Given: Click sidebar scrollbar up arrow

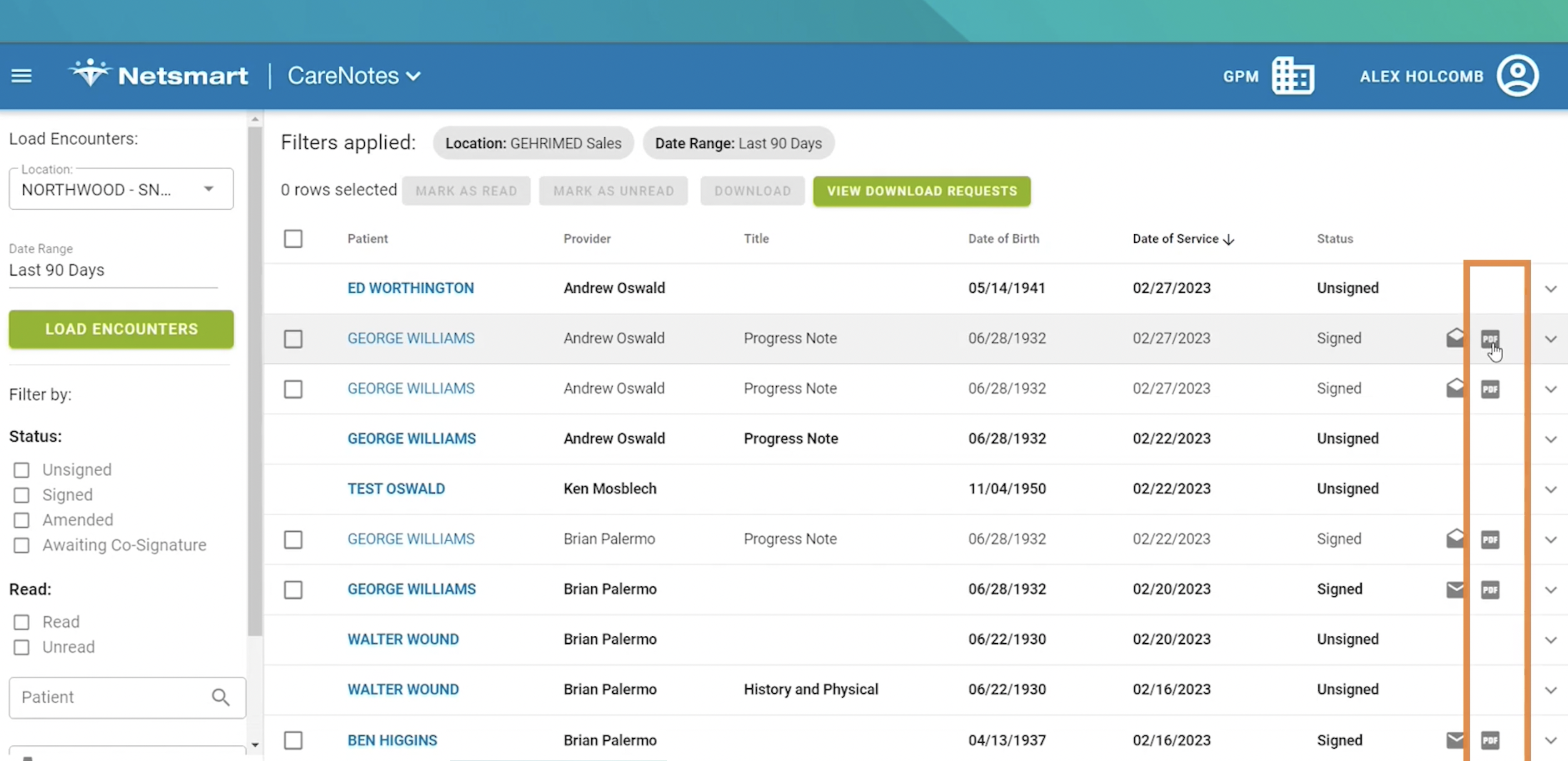Looking at the screenshot, I should pyautogui.click(x=255, y=120).
